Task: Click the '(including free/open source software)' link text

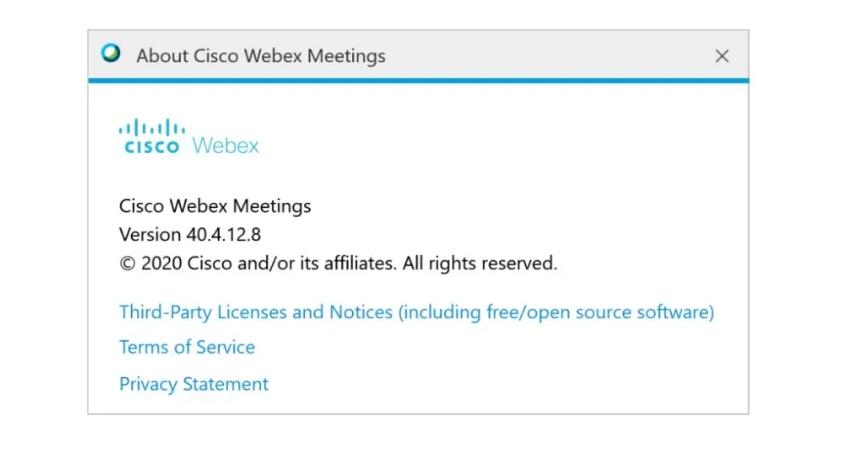Action: click(x=556, y=312)
